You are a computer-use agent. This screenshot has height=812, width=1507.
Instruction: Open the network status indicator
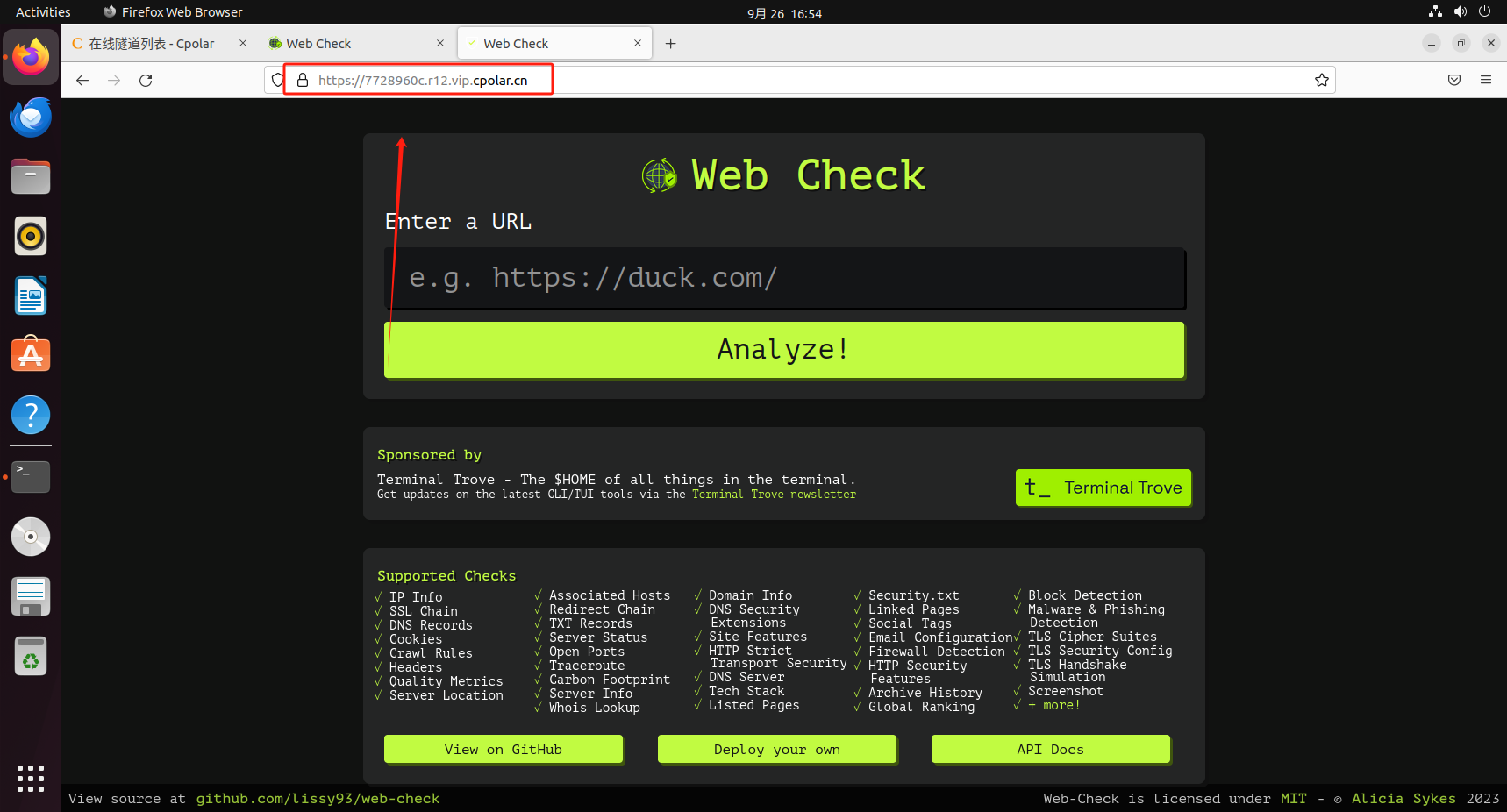(1435, 11)
